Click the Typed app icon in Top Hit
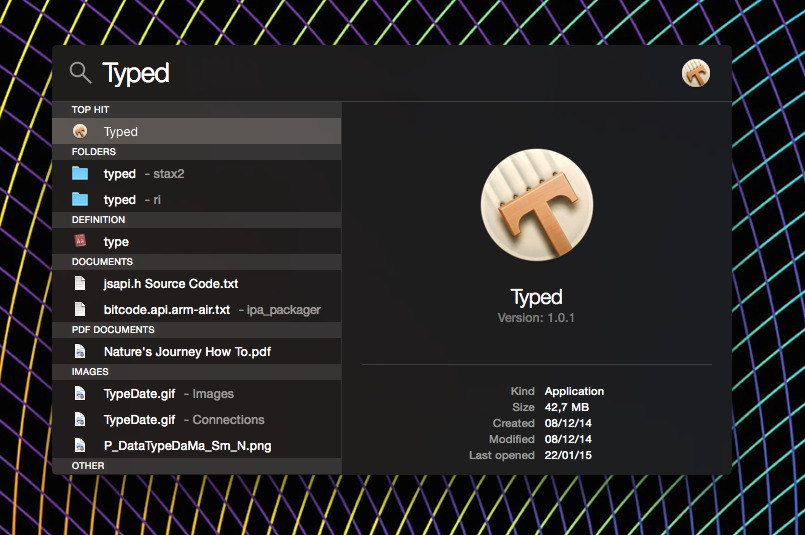 coord(80,131)
